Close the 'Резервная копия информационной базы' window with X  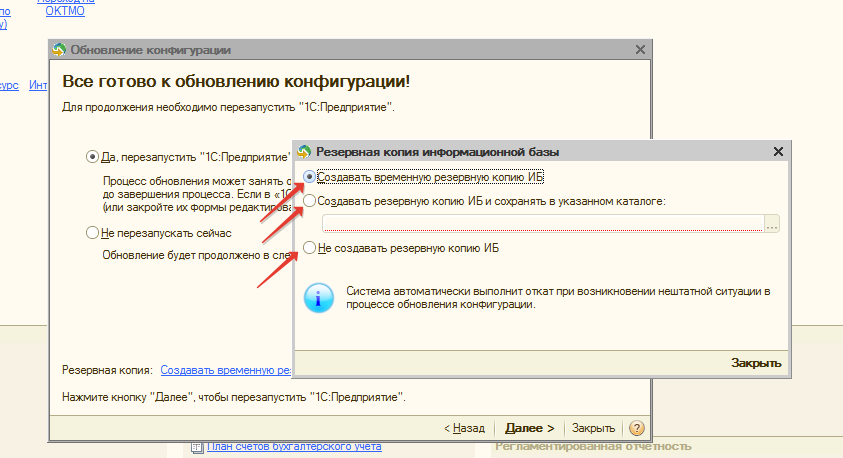click(x=777, y=152)
